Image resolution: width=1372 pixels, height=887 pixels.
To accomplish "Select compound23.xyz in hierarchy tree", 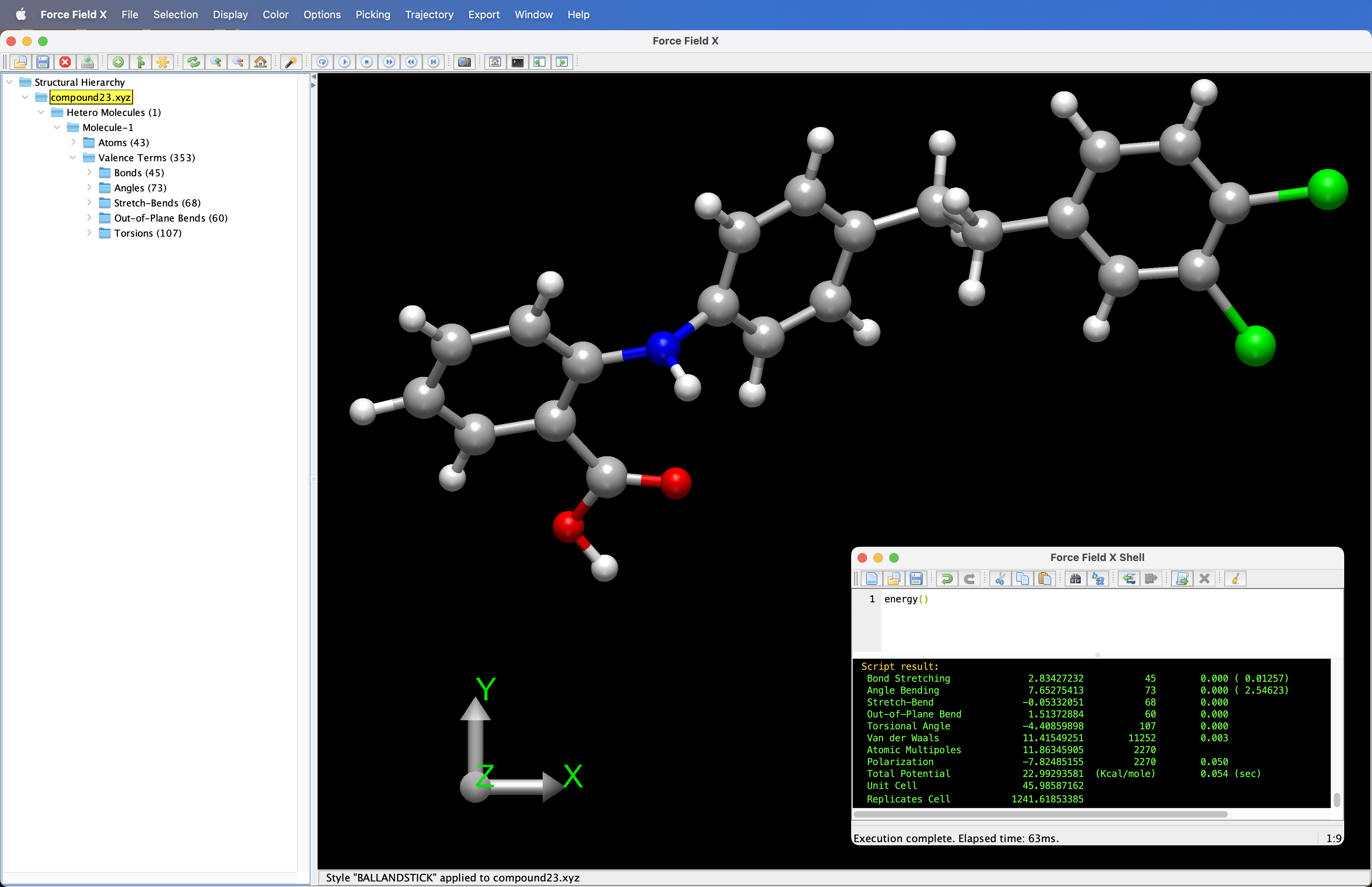I will coord(91,97).
